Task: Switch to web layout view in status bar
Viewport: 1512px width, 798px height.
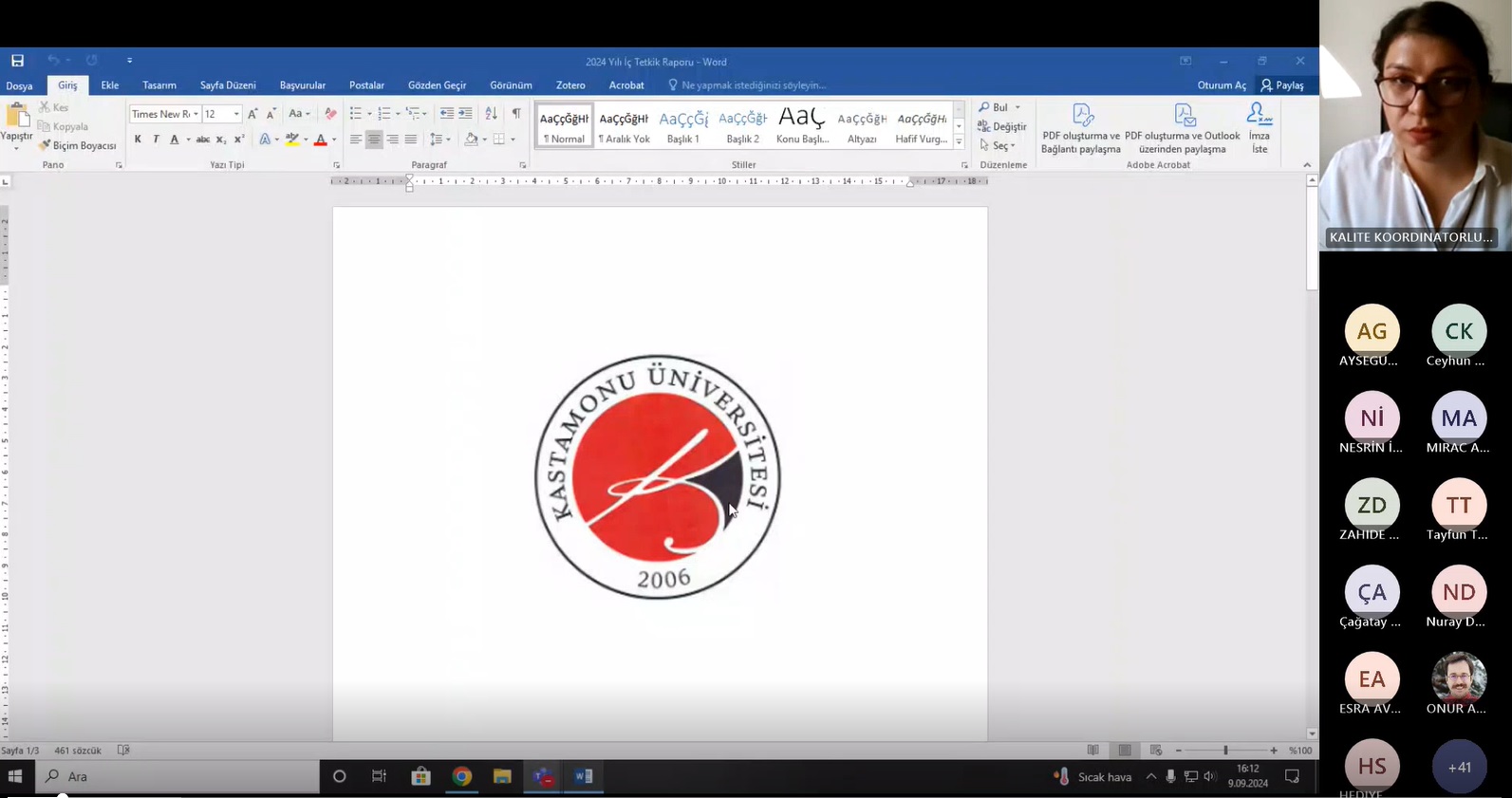Action: pyautogui.click(x=1156, y=751)
